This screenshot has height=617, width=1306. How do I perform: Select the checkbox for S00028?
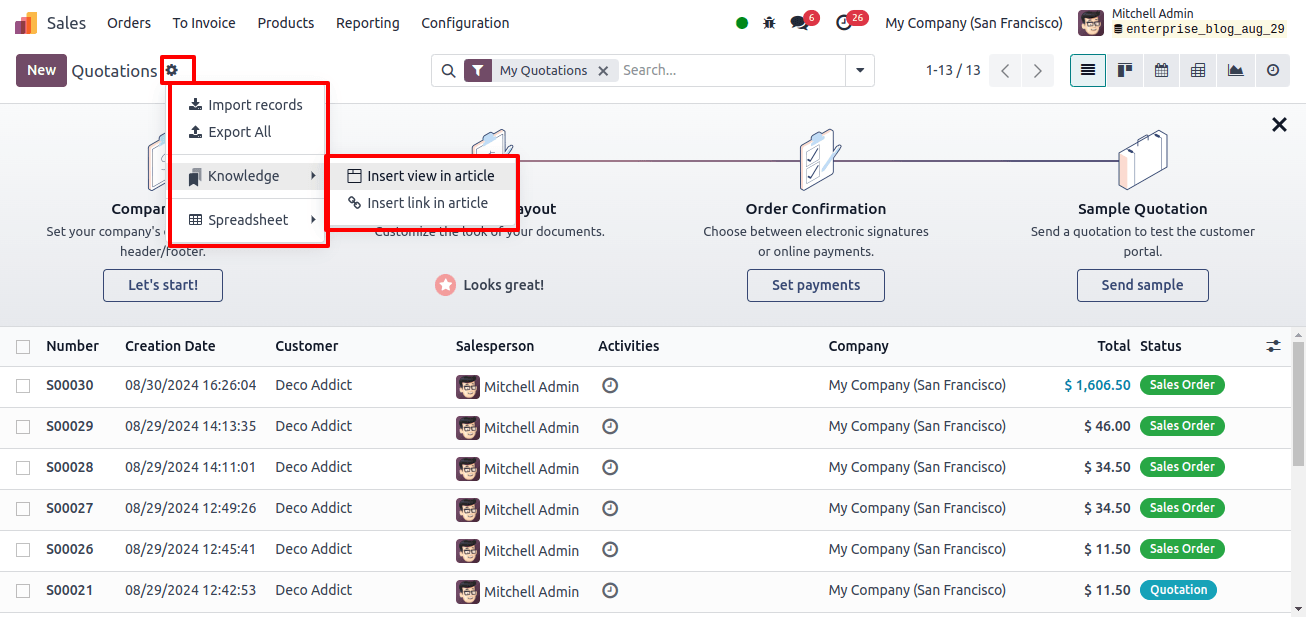23,468
